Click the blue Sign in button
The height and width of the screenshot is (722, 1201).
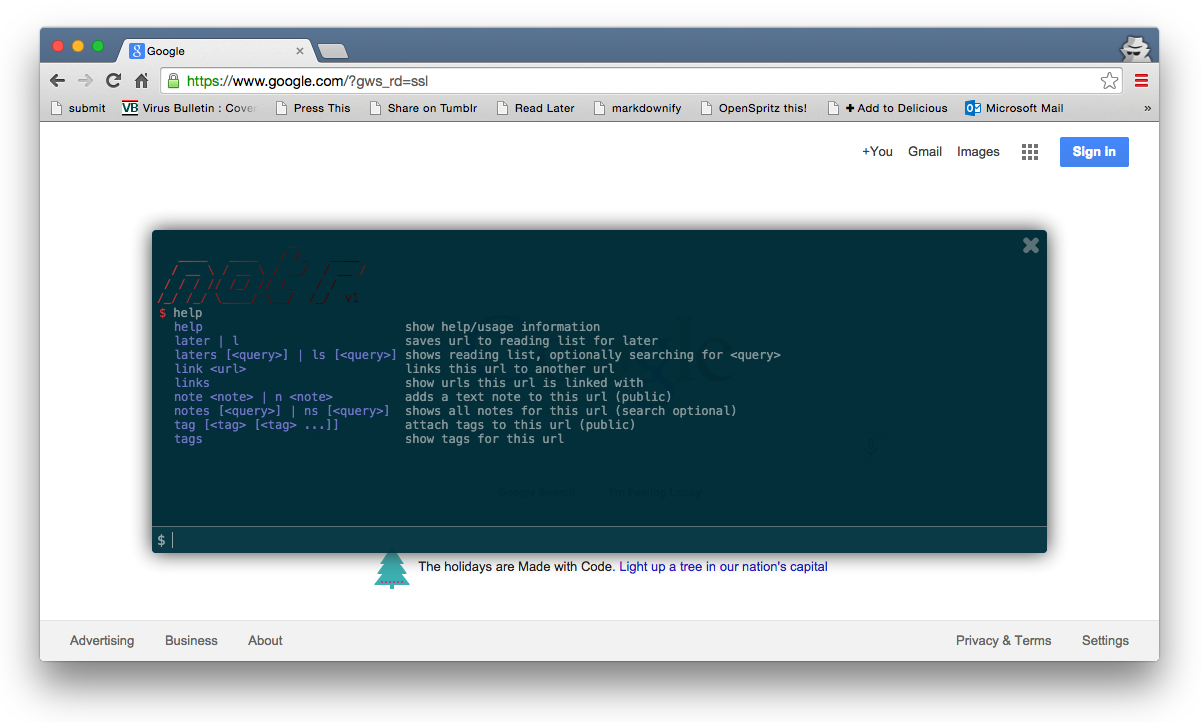pos(1094,152)
